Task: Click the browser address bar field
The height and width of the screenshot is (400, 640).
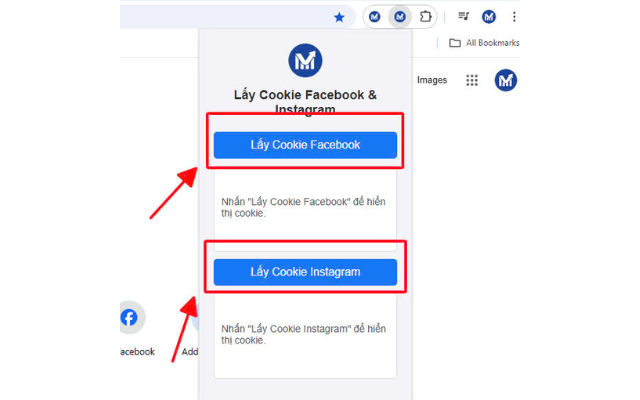Action: coord(238,17)
